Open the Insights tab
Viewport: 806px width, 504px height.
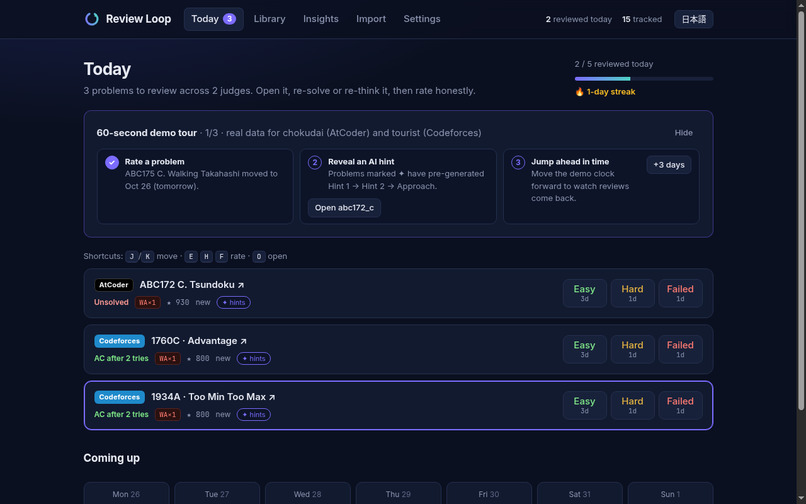(321, 19)
